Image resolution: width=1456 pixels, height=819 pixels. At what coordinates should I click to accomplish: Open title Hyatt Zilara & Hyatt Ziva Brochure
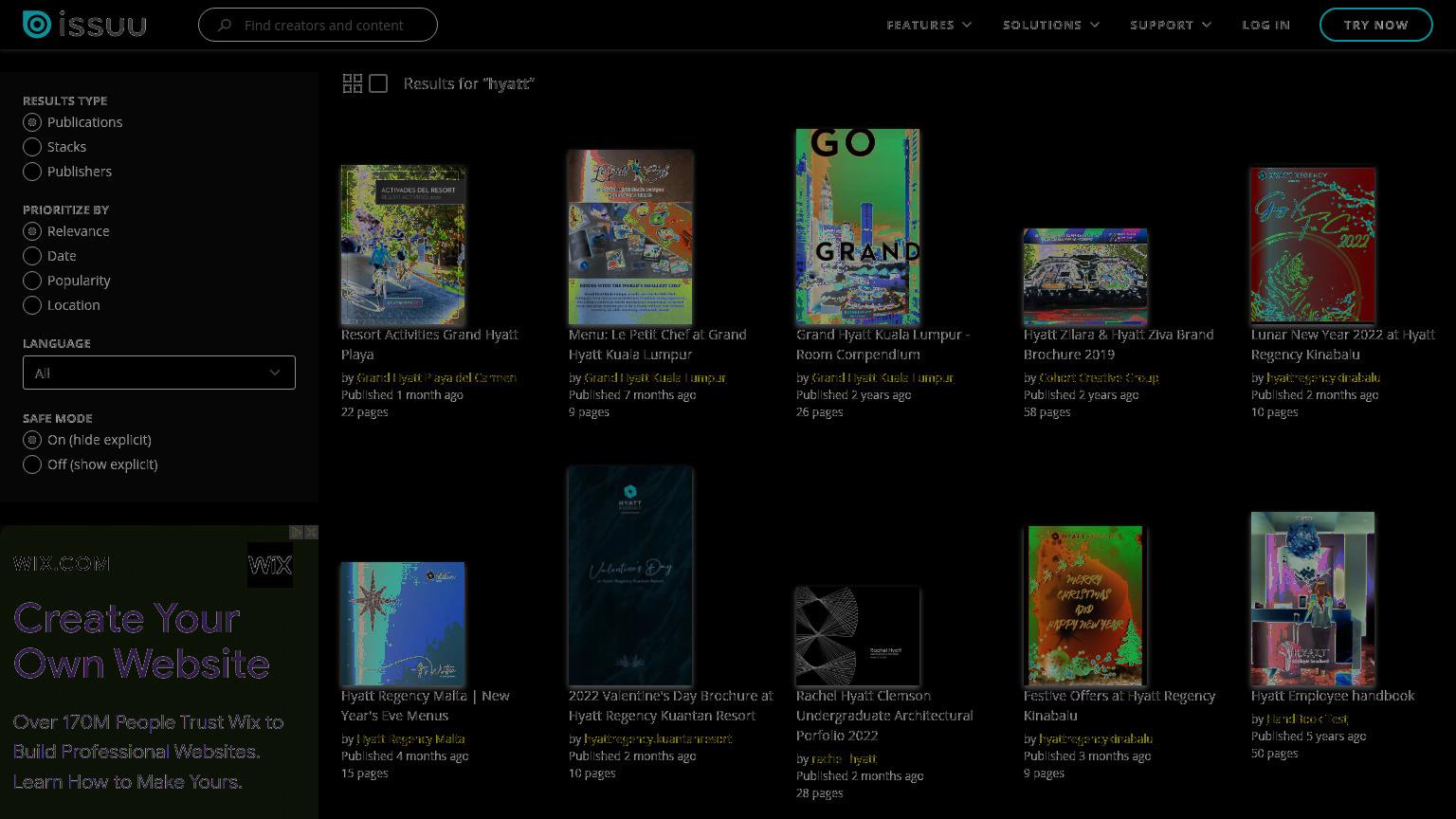[x=1119, y=344]
